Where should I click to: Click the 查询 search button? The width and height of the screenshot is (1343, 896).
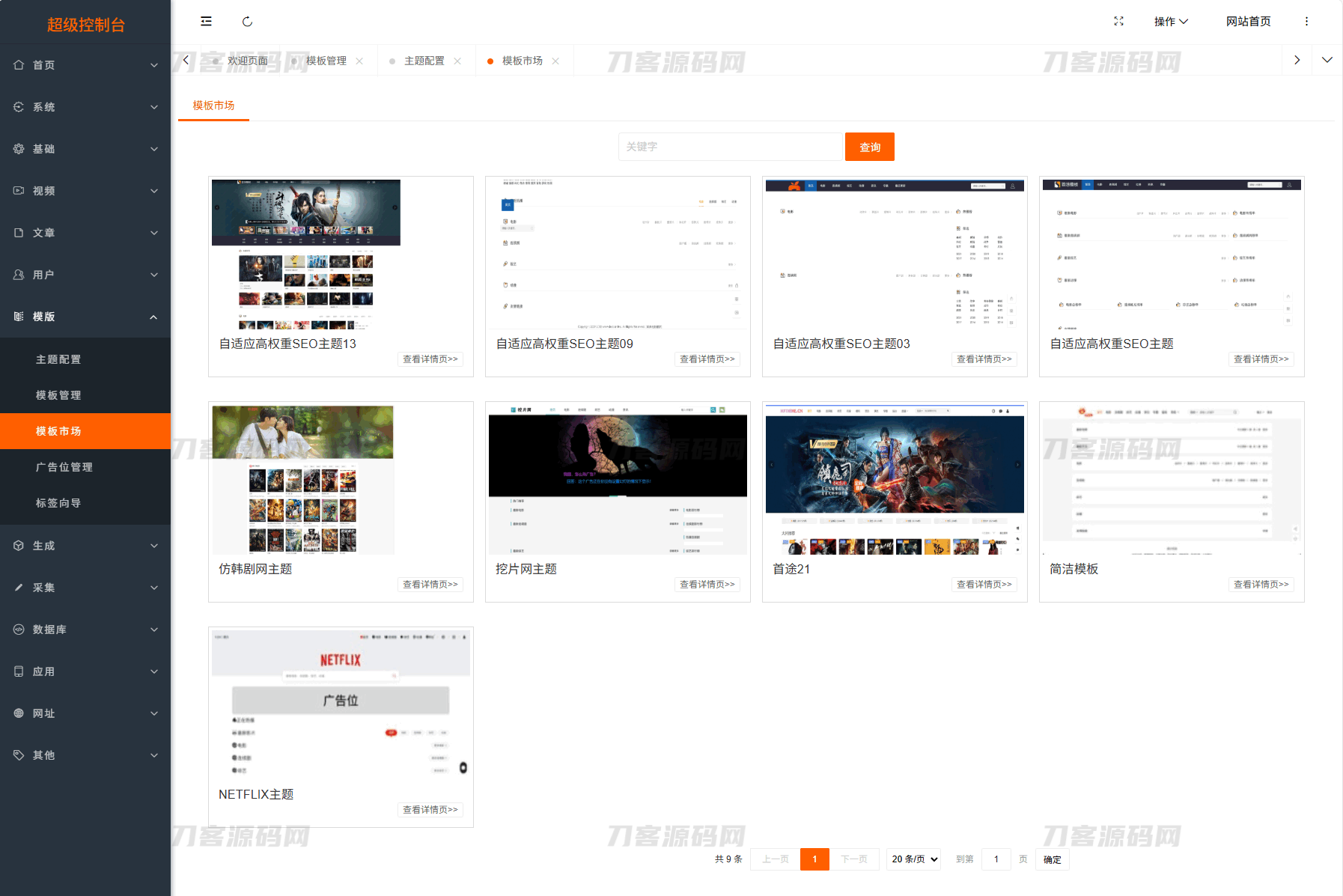click(869, 147)
